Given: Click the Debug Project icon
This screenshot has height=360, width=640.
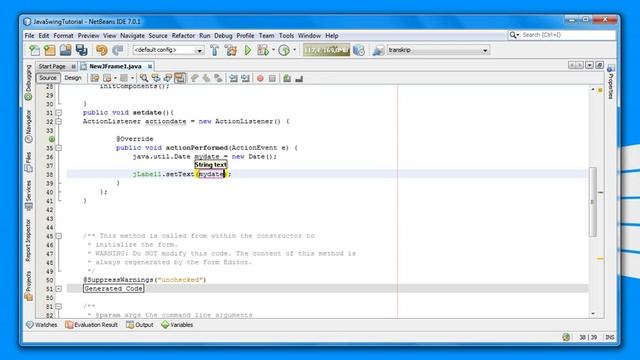Looking at the screenshot, I should [263, 50].
